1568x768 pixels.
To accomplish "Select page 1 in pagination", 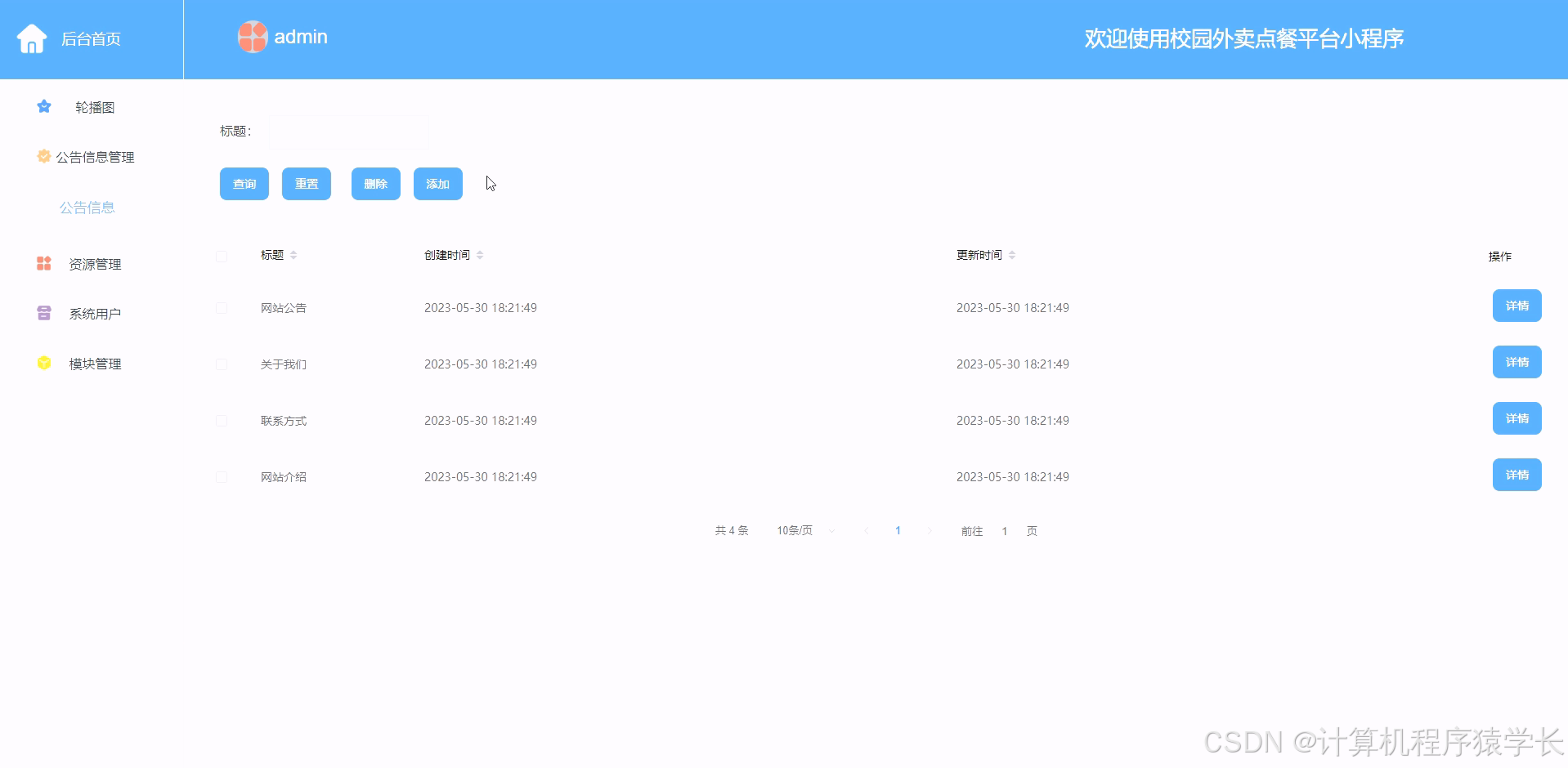I will point(898,531).
